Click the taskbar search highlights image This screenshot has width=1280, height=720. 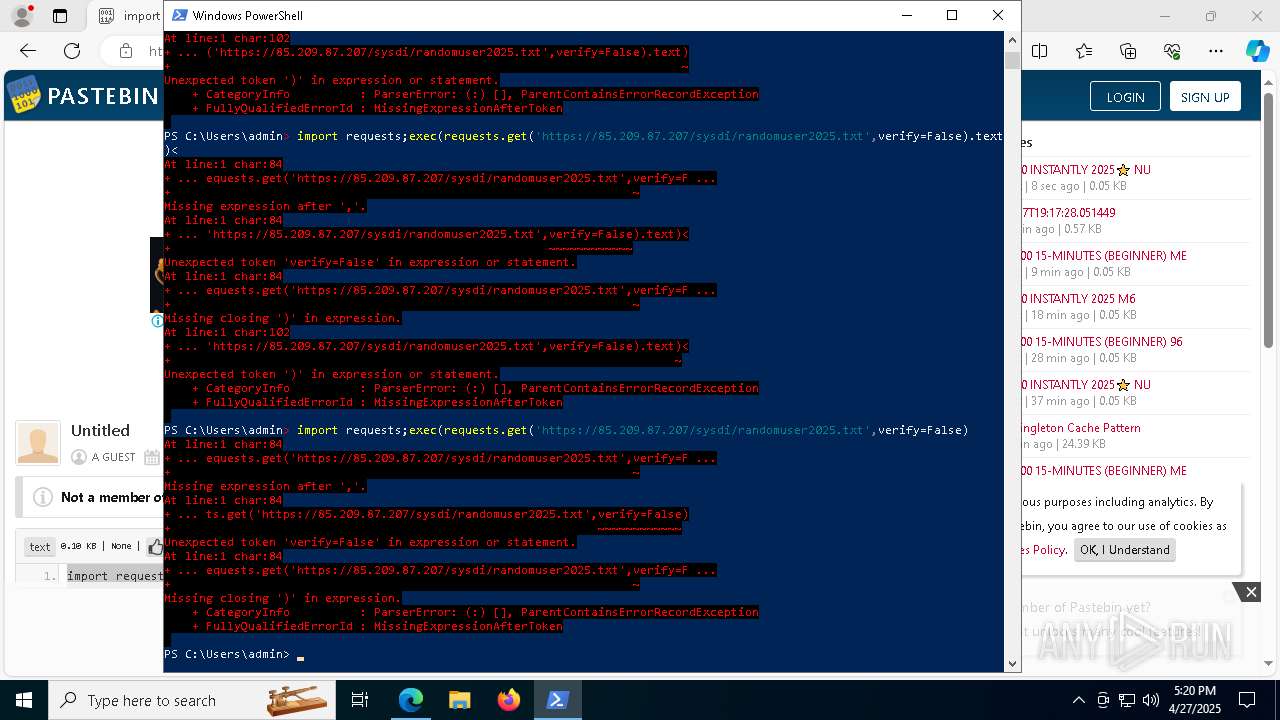pyautogui.click(x=297, y=700)
